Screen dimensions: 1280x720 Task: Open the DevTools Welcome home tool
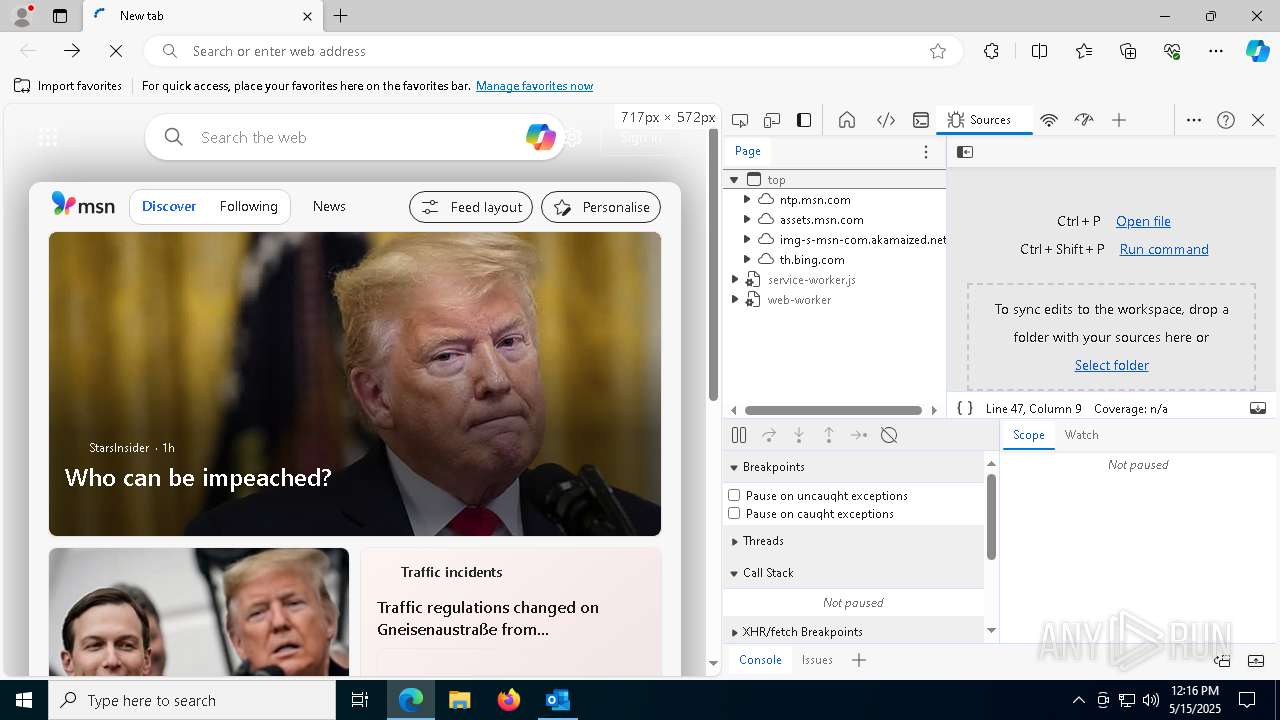[847, 120]
